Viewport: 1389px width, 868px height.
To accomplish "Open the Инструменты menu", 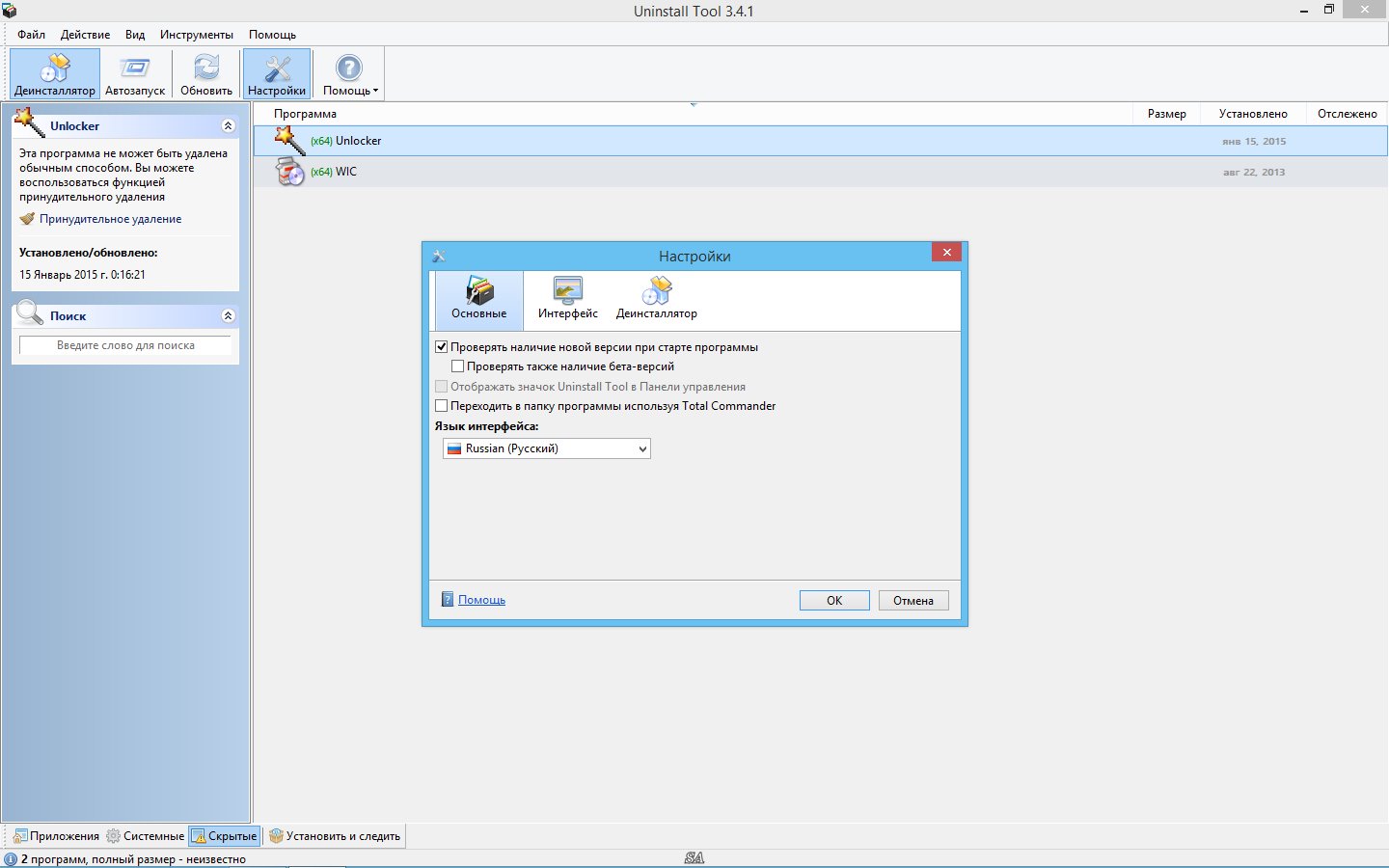I will tap(197, 35).
